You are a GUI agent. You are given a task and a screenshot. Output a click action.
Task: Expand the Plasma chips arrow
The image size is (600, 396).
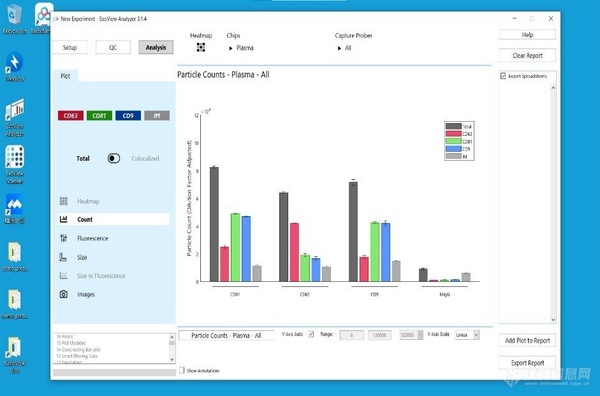[x=230, y=48]
